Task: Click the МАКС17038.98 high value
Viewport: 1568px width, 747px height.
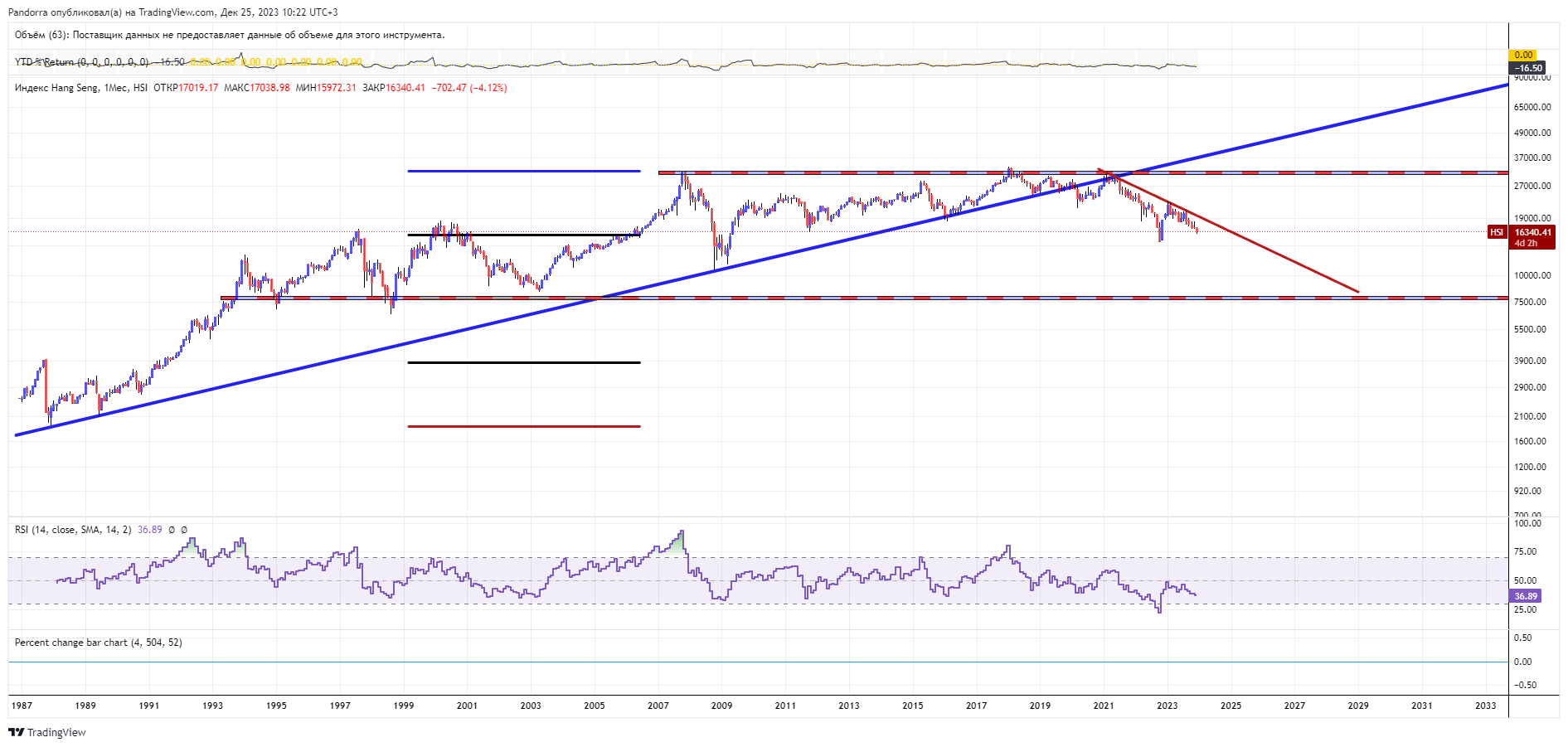Action: pos(257,88)
